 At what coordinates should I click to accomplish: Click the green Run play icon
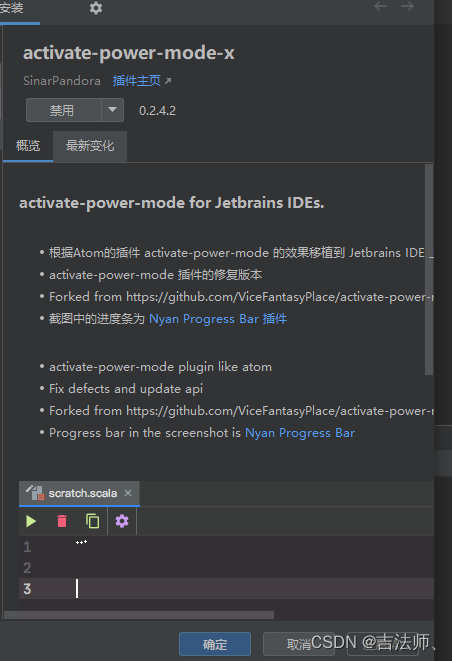pos(31,521)
